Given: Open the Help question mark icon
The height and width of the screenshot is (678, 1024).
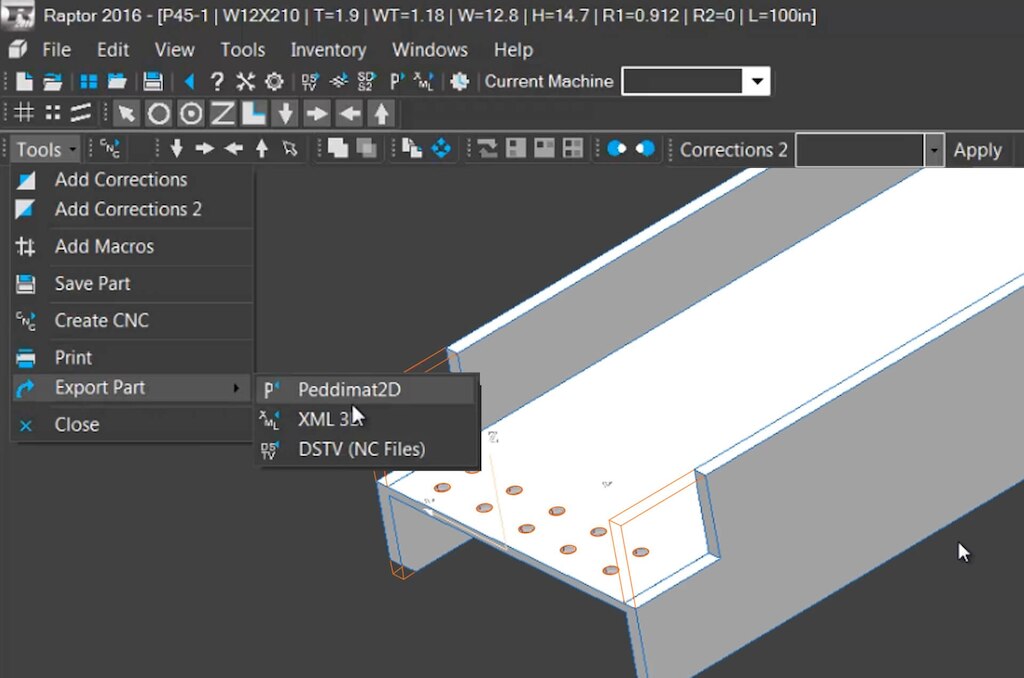Looking at the screenshot, I should tap(217, 82).
